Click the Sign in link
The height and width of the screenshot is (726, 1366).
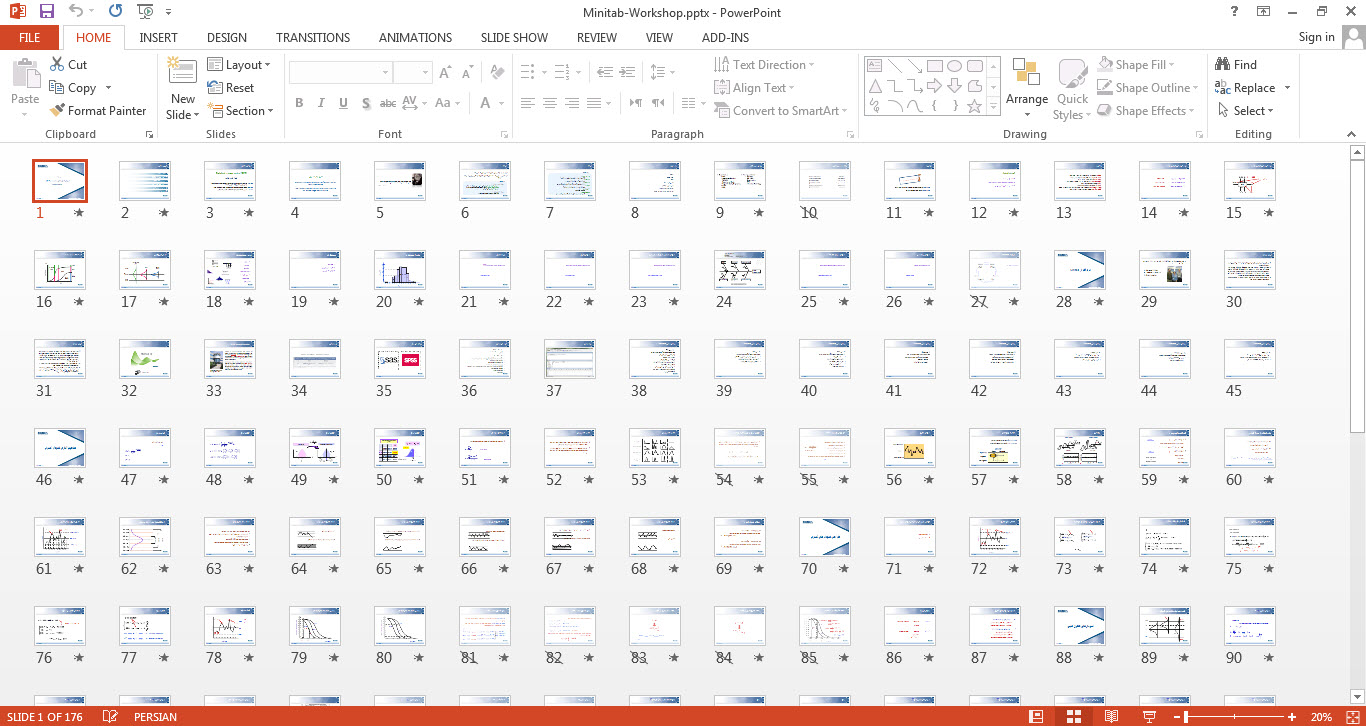click(x=1316, y=37)
